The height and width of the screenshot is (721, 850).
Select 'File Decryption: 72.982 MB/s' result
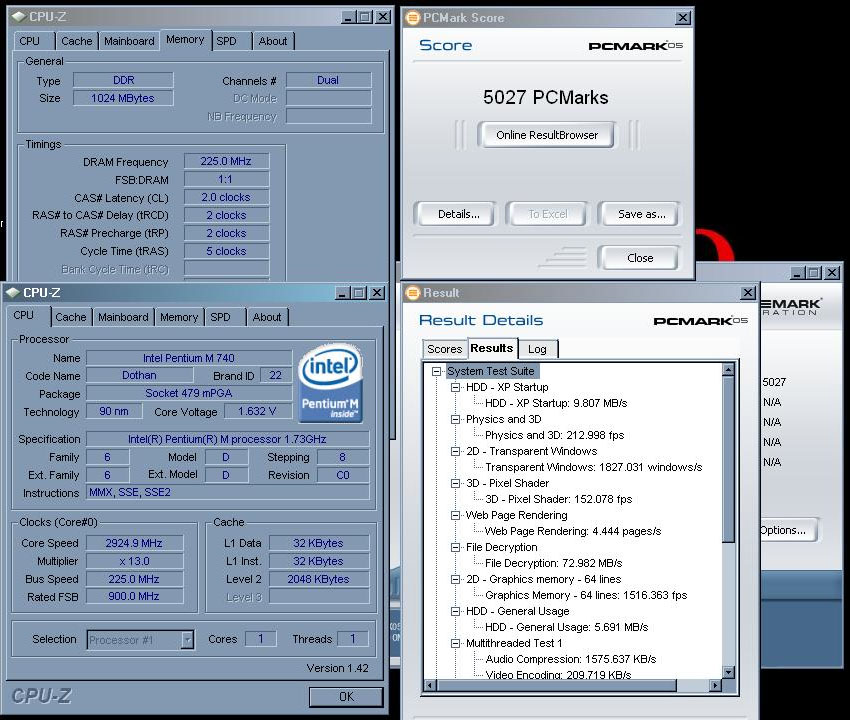pyautogui.click(x=553, y=563)
